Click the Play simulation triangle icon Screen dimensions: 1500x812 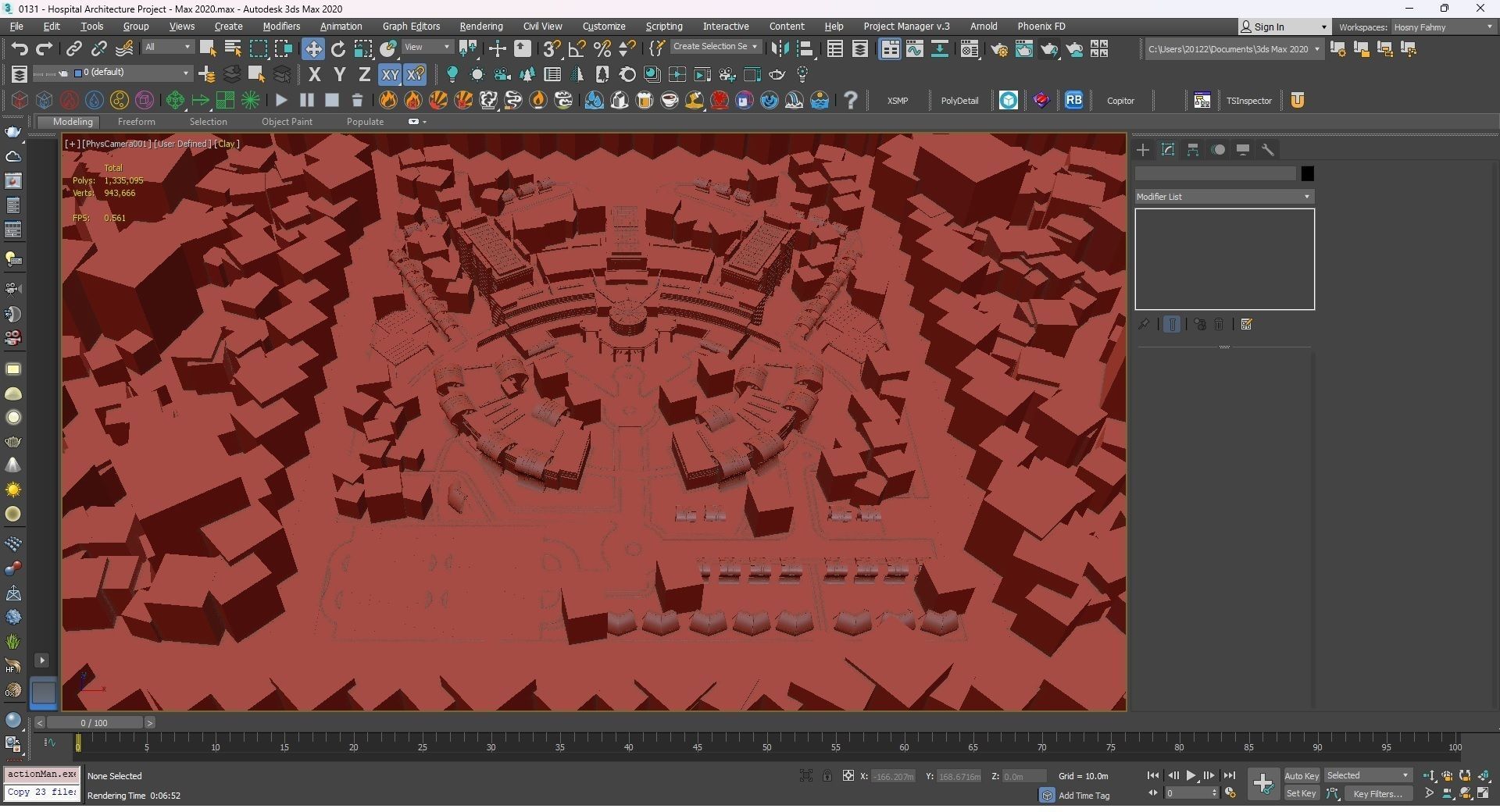pos(281,100)
